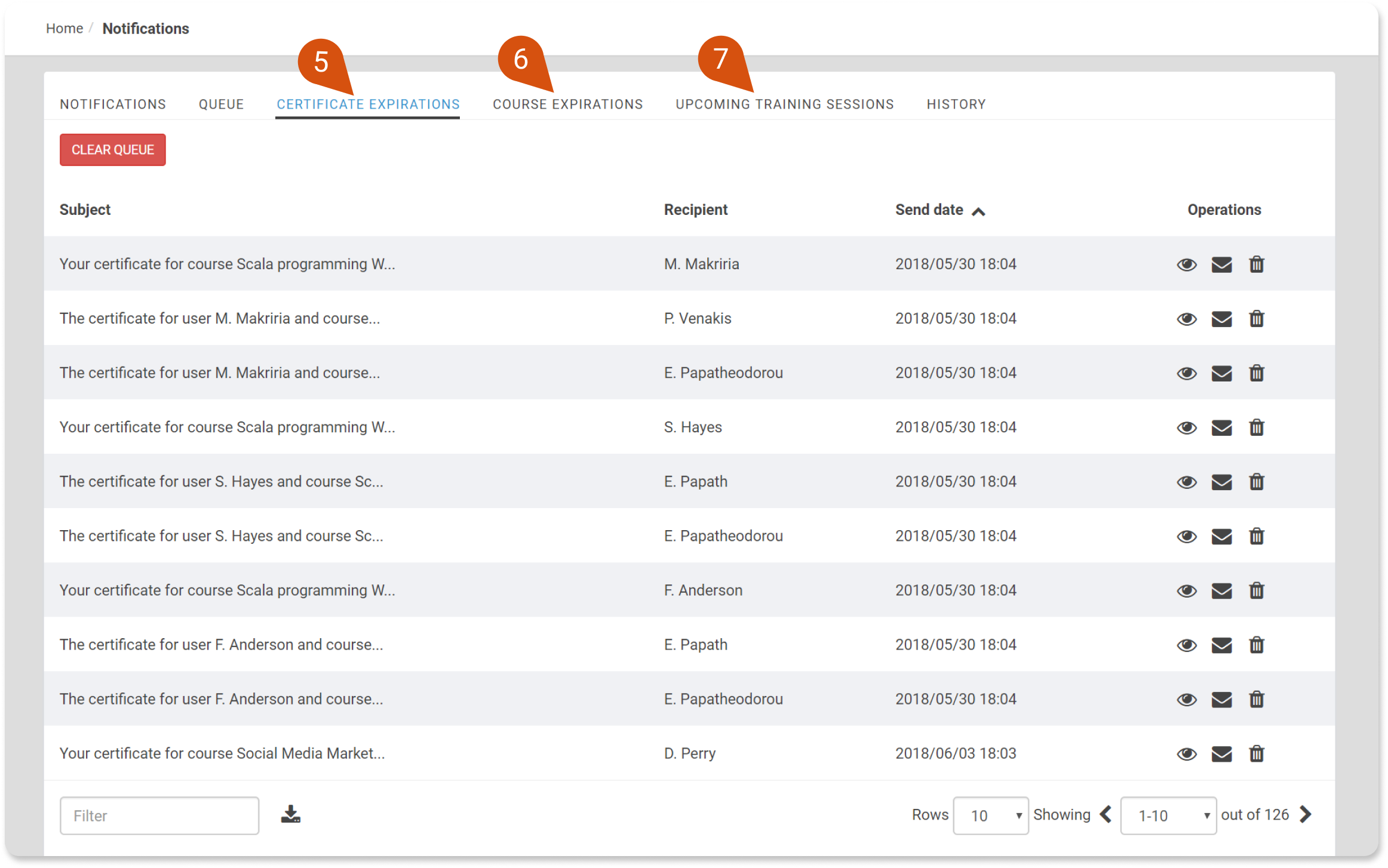Preview the notification to P. Venakis
This screenshot has height=868, width=1388.
click(x=1186, y=319)
